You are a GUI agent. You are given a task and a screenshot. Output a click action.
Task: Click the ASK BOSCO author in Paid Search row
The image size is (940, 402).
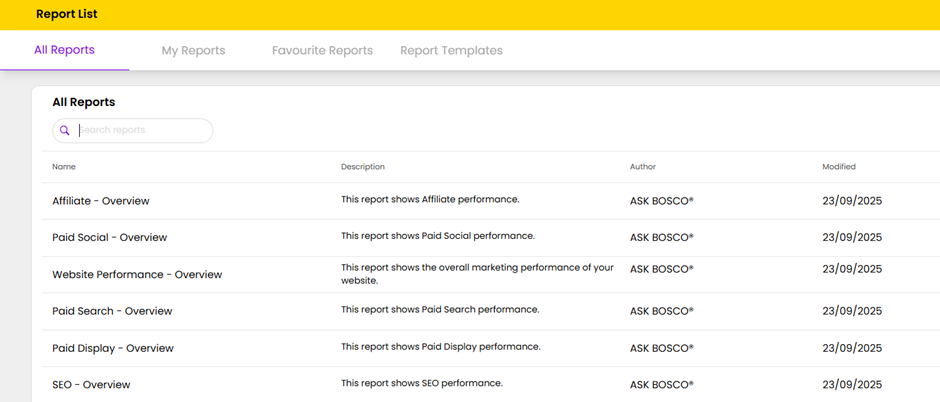[x=661, y=311]
